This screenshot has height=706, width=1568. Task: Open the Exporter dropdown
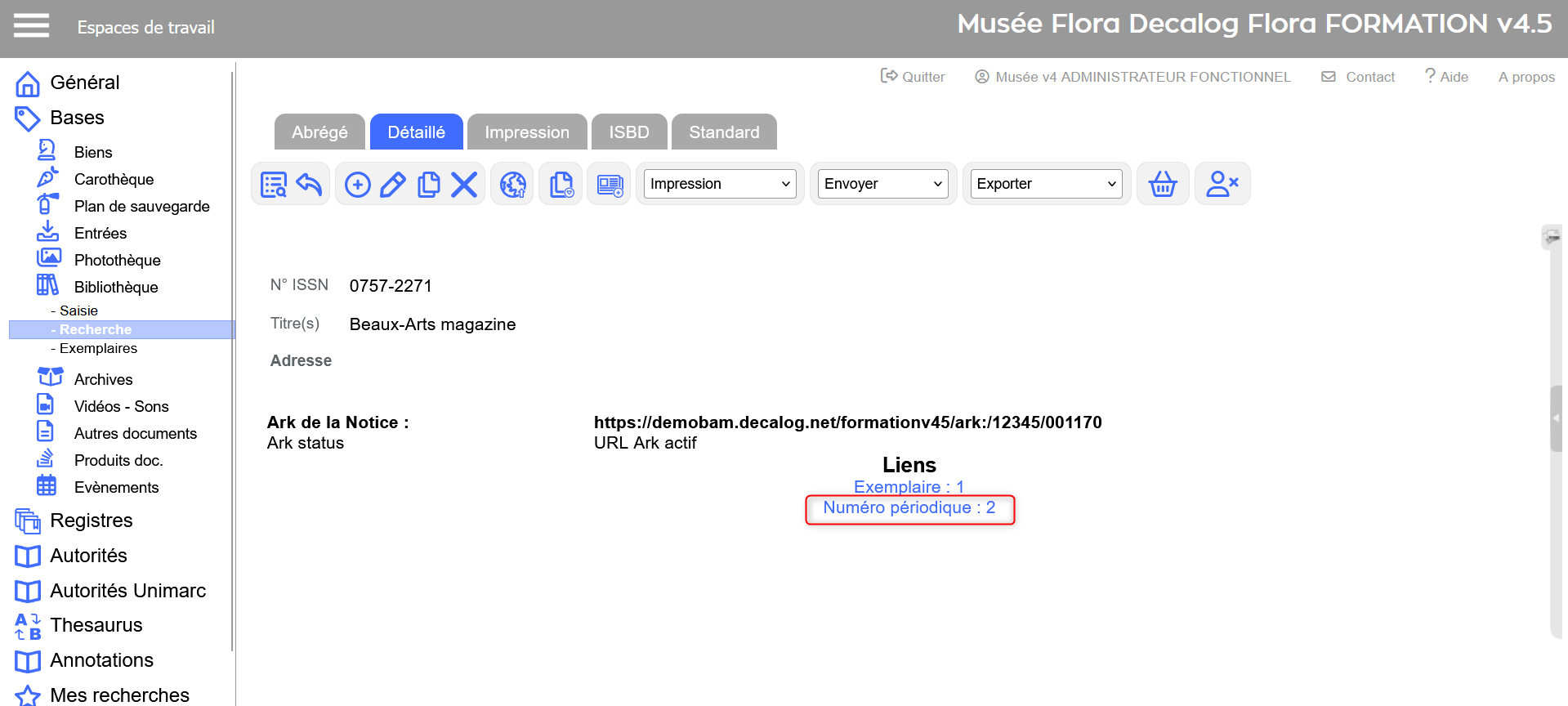pos(1046,184)
